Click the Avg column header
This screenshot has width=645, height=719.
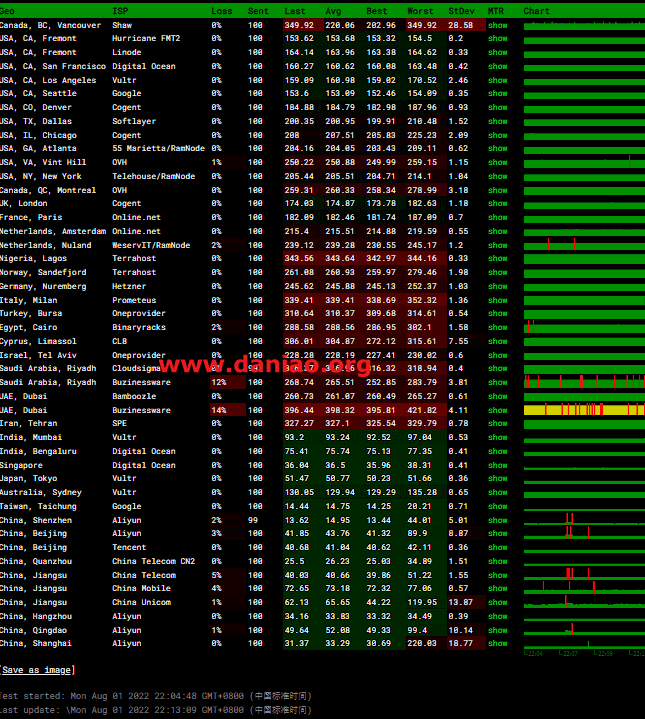pos(333,11)
